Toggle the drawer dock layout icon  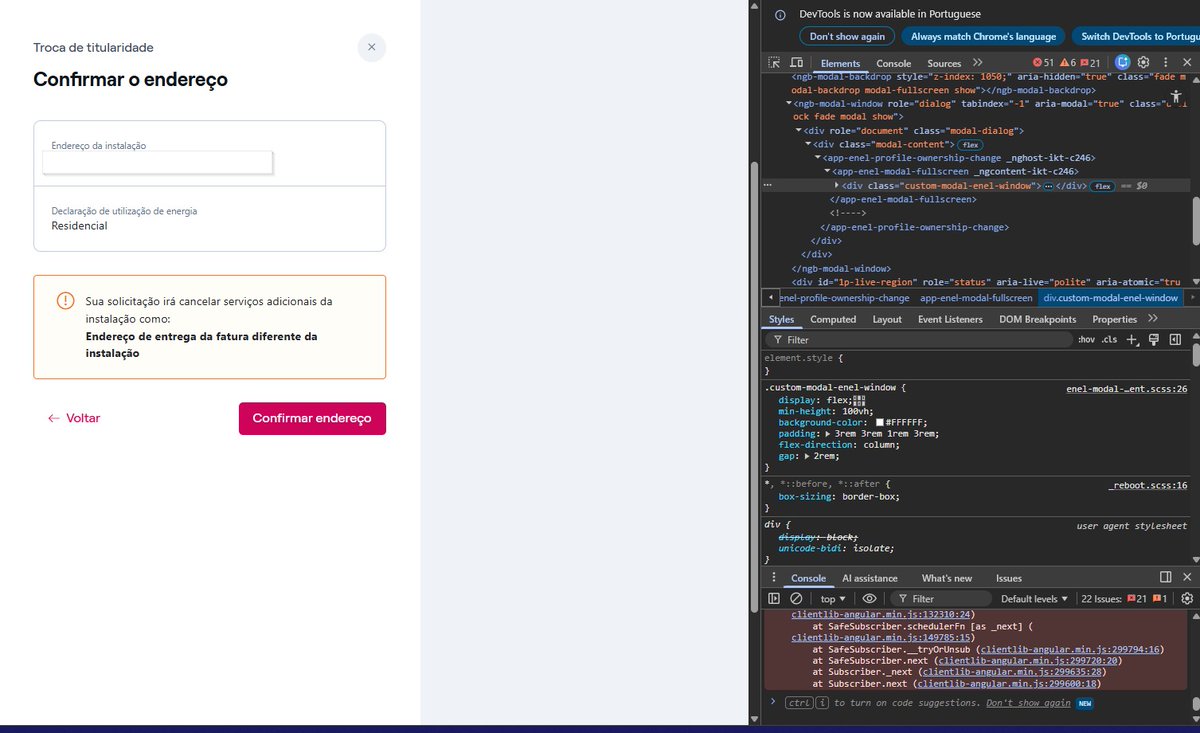1165,577
